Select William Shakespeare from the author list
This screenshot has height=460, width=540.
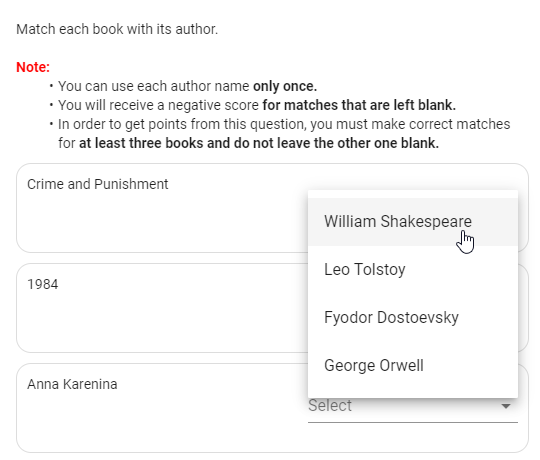pyautogui.click(x=413, y=221)
